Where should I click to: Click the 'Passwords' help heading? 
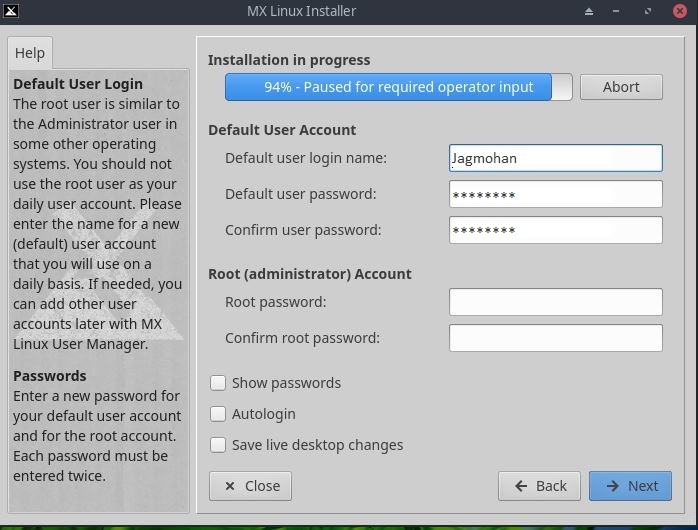50,376
